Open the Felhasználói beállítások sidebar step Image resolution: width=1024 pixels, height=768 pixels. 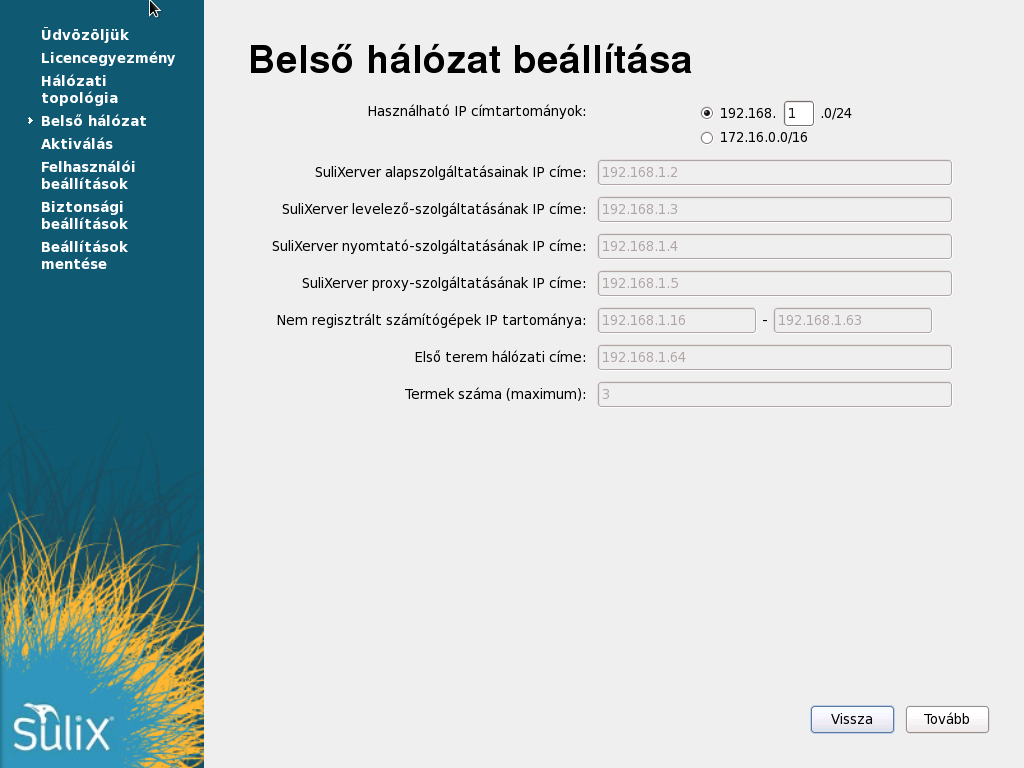coord(88,176)
